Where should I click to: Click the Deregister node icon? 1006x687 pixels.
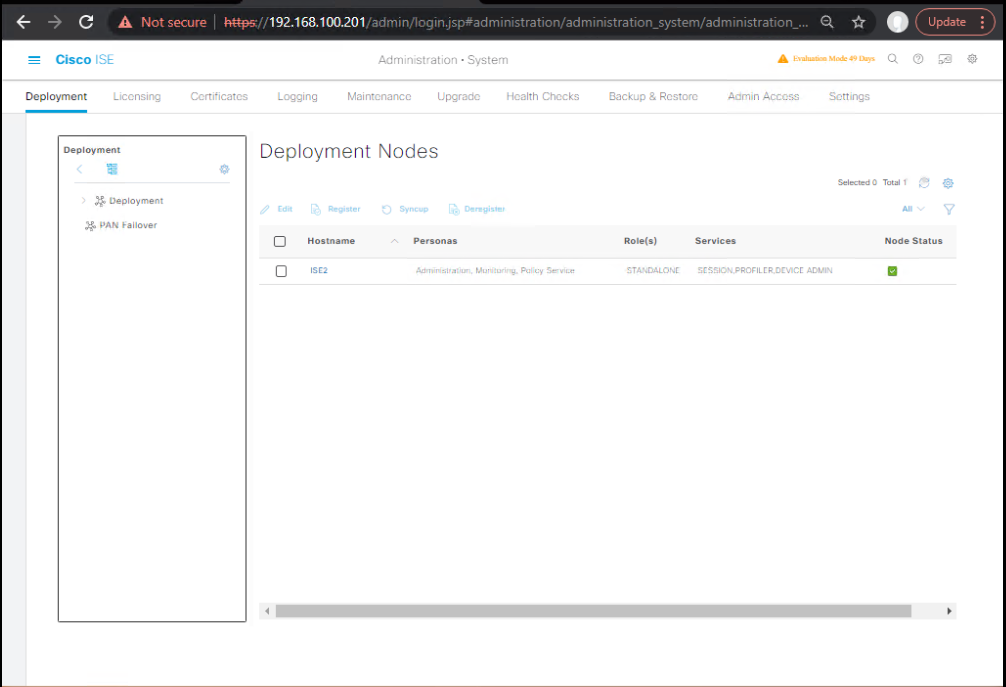[x=454, y=210]
